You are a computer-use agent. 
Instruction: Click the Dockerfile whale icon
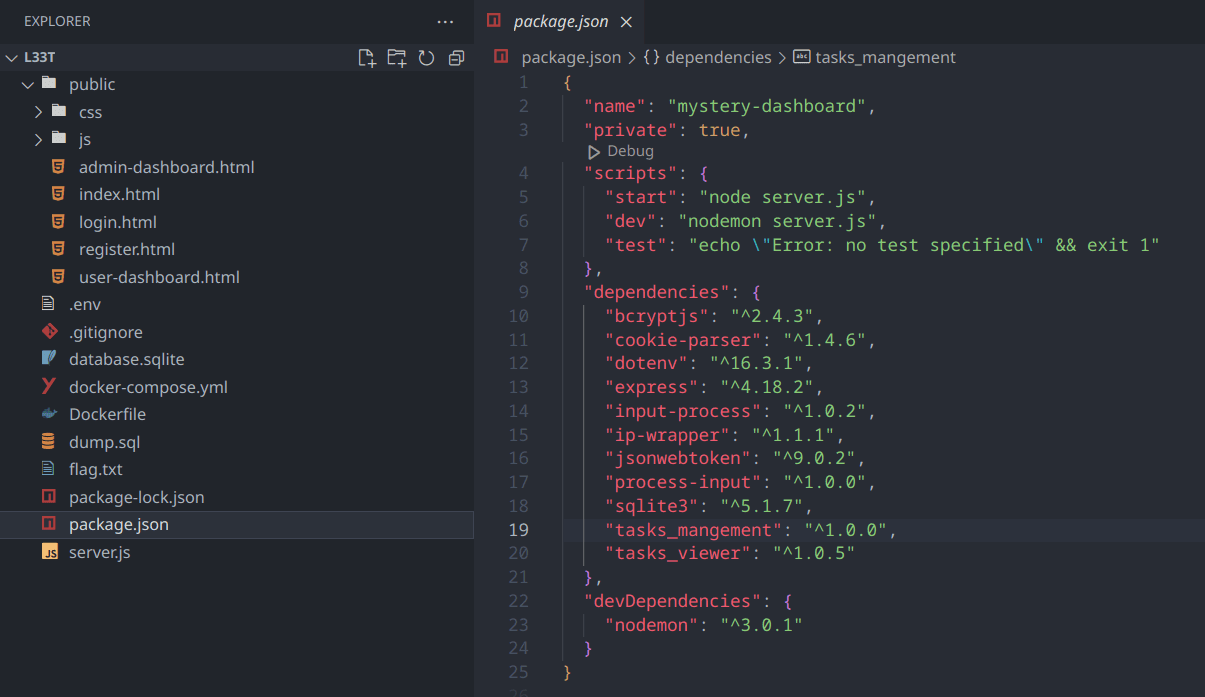click(48, 414)
